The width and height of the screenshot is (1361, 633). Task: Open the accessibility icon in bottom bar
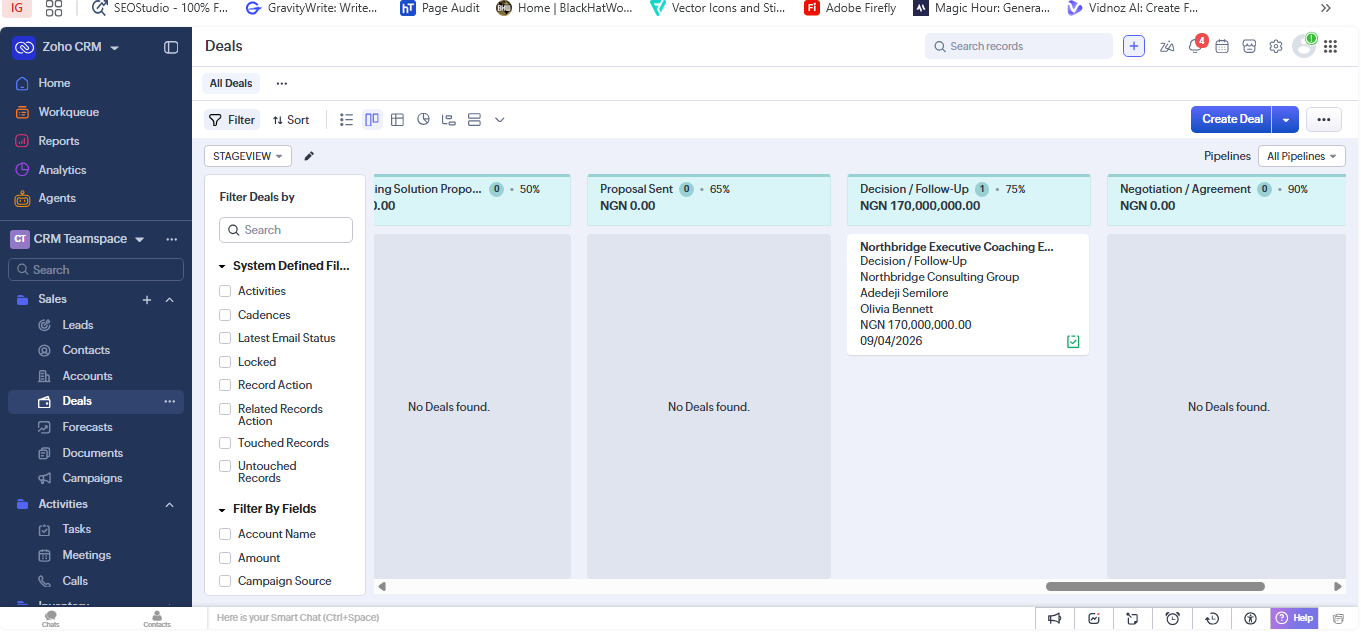coord(1251,618)
